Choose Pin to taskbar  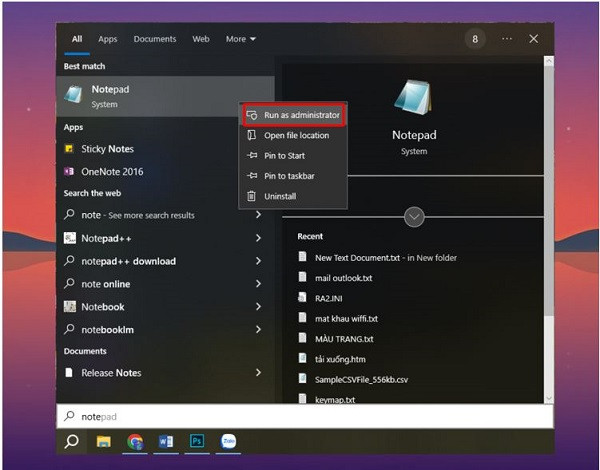pos(293,176)
